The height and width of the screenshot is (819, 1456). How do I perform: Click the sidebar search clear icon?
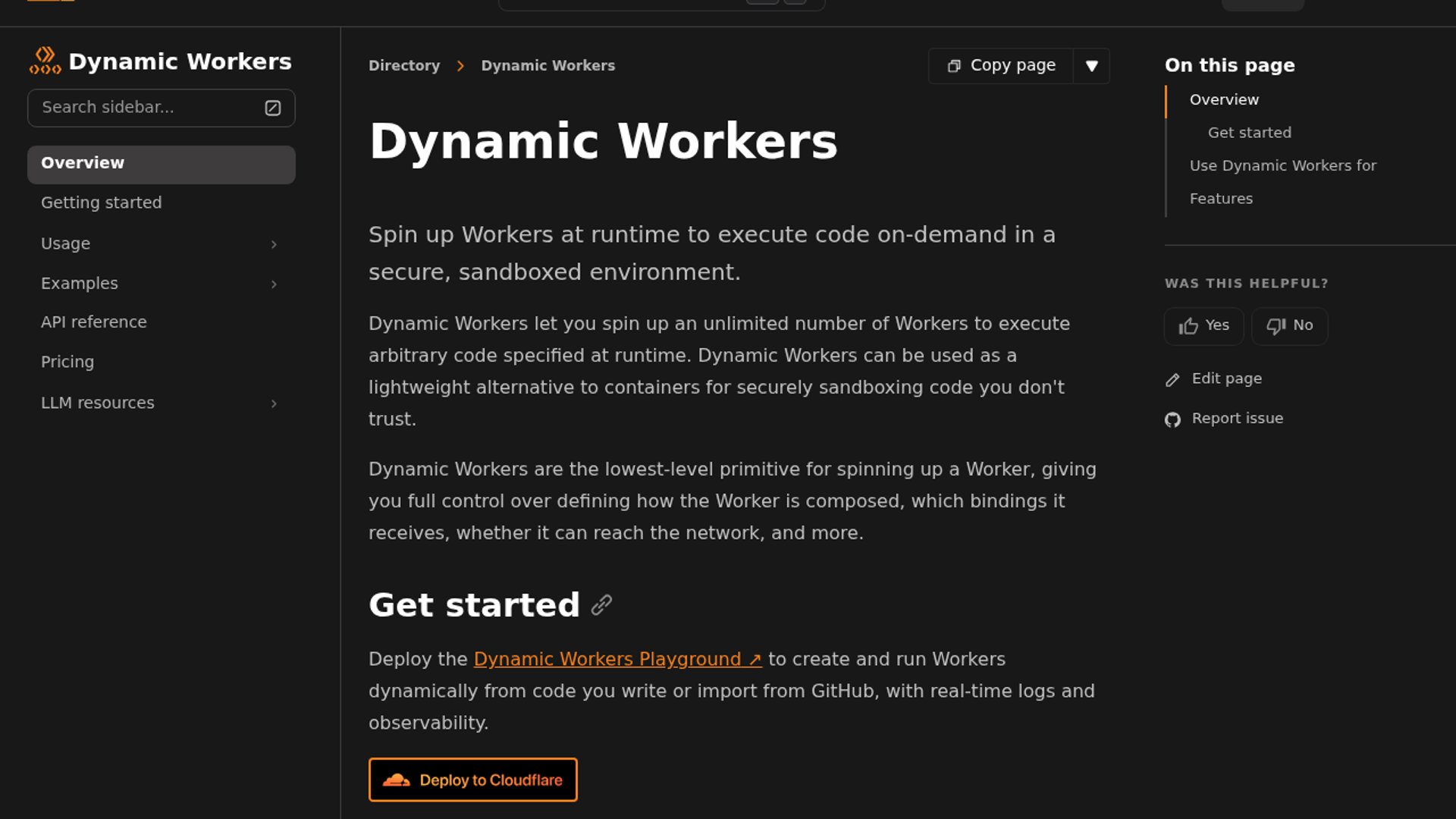pos(273,108)
